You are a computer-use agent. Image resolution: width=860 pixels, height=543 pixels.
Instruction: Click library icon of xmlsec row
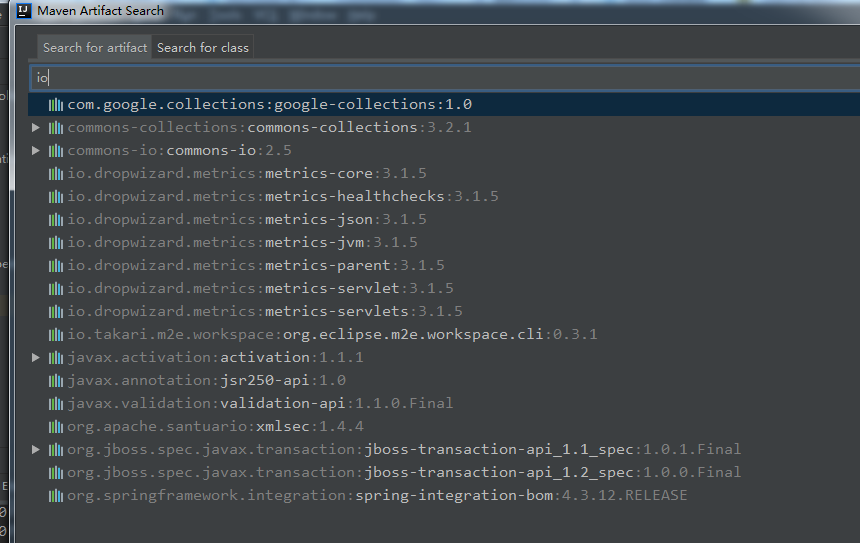[55, 427]
